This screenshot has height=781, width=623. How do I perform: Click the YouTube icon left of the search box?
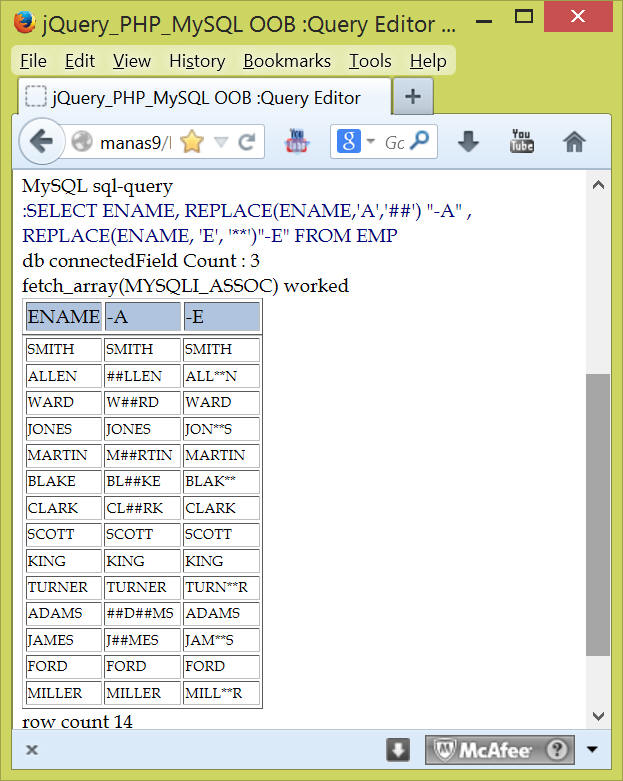298,142
